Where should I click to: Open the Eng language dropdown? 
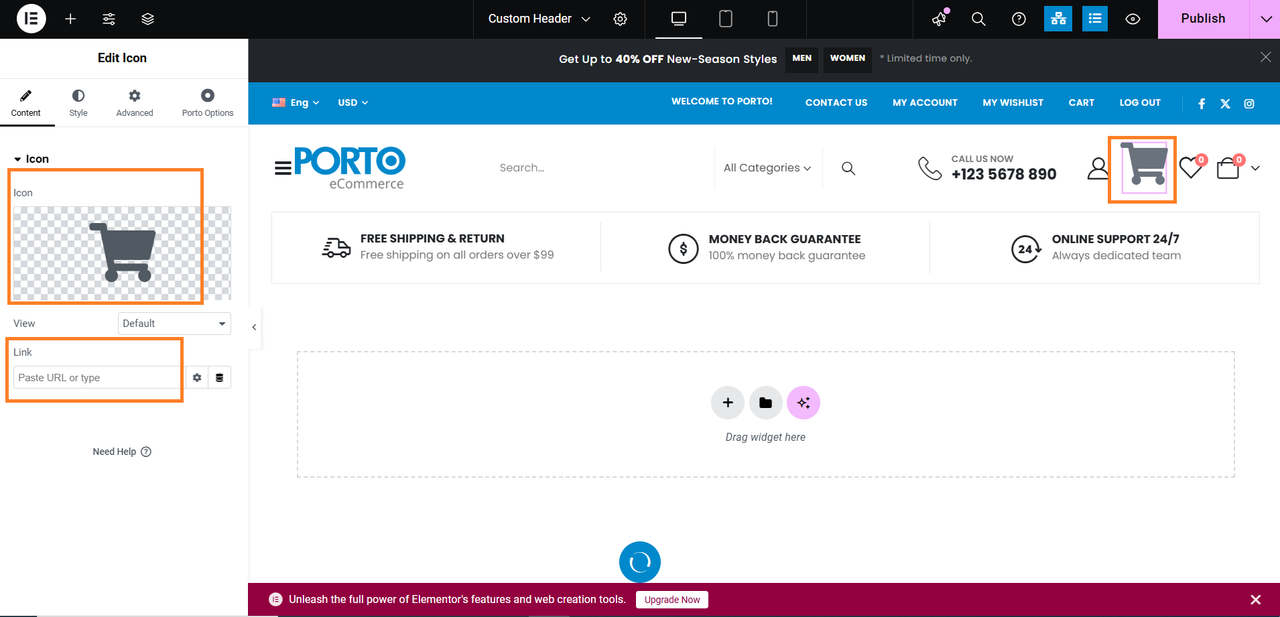[x=296, y=103]
